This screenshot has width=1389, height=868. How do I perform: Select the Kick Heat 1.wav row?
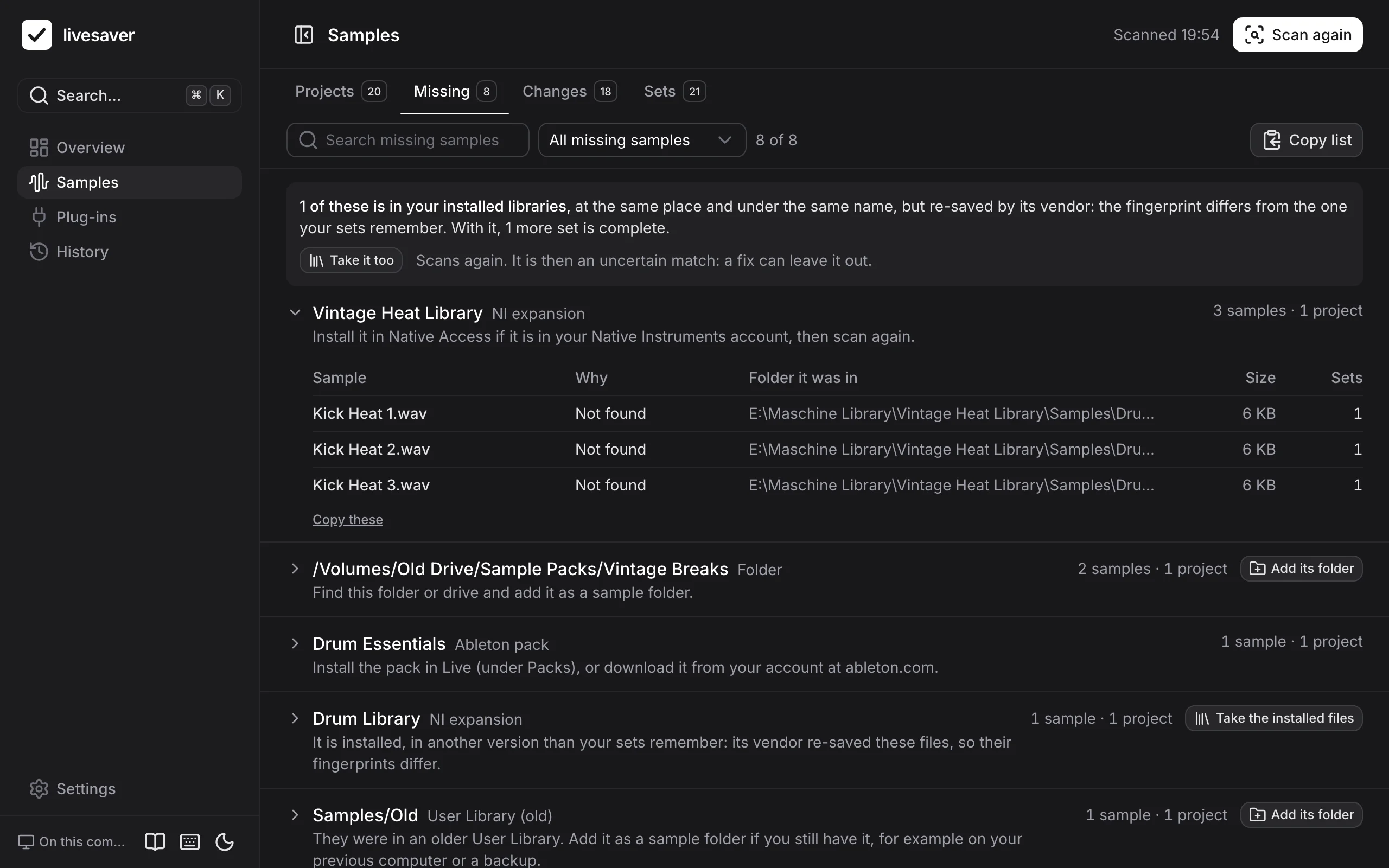[x=837, y=413]
